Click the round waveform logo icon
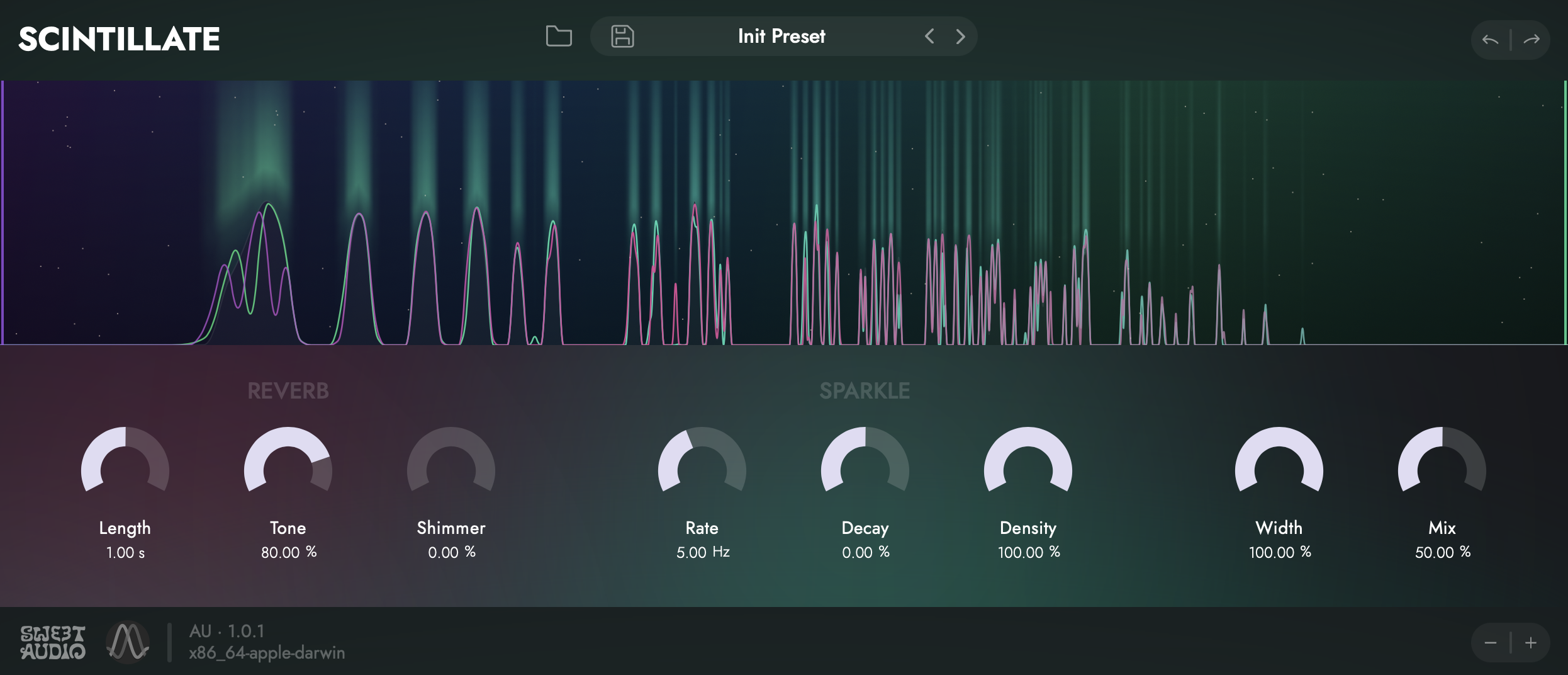Image resolution: width=1568 pixels, height=675 pixels. point(128,642)
